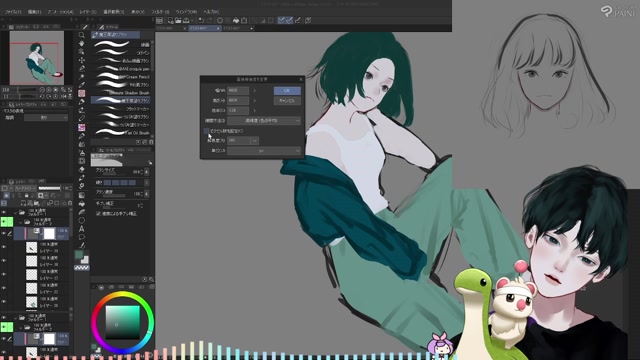
Task: Open the interpolation method dropdown in dialog
Action: pos(264,121)
